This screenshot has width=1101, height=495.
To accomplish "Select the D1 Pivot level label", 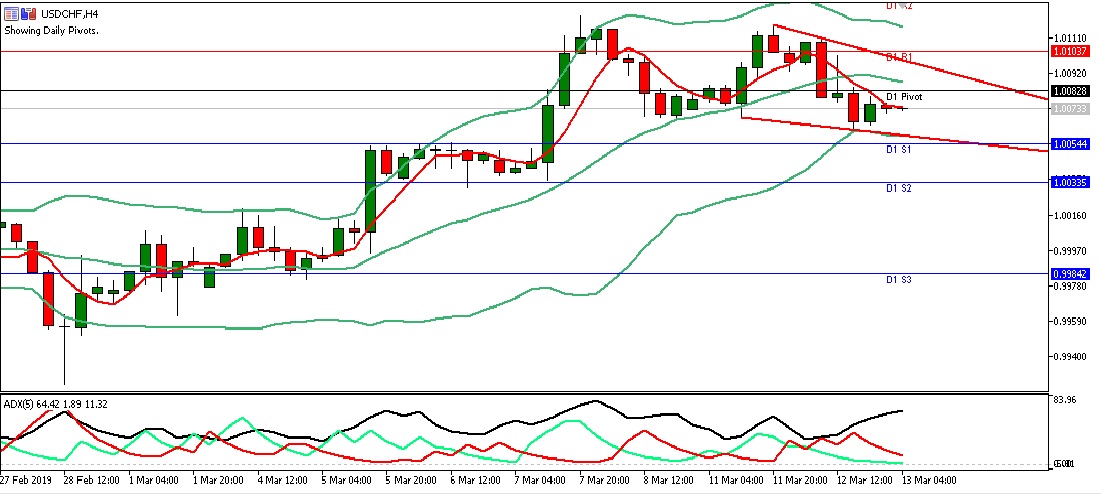I will click(x=903, y=97).
